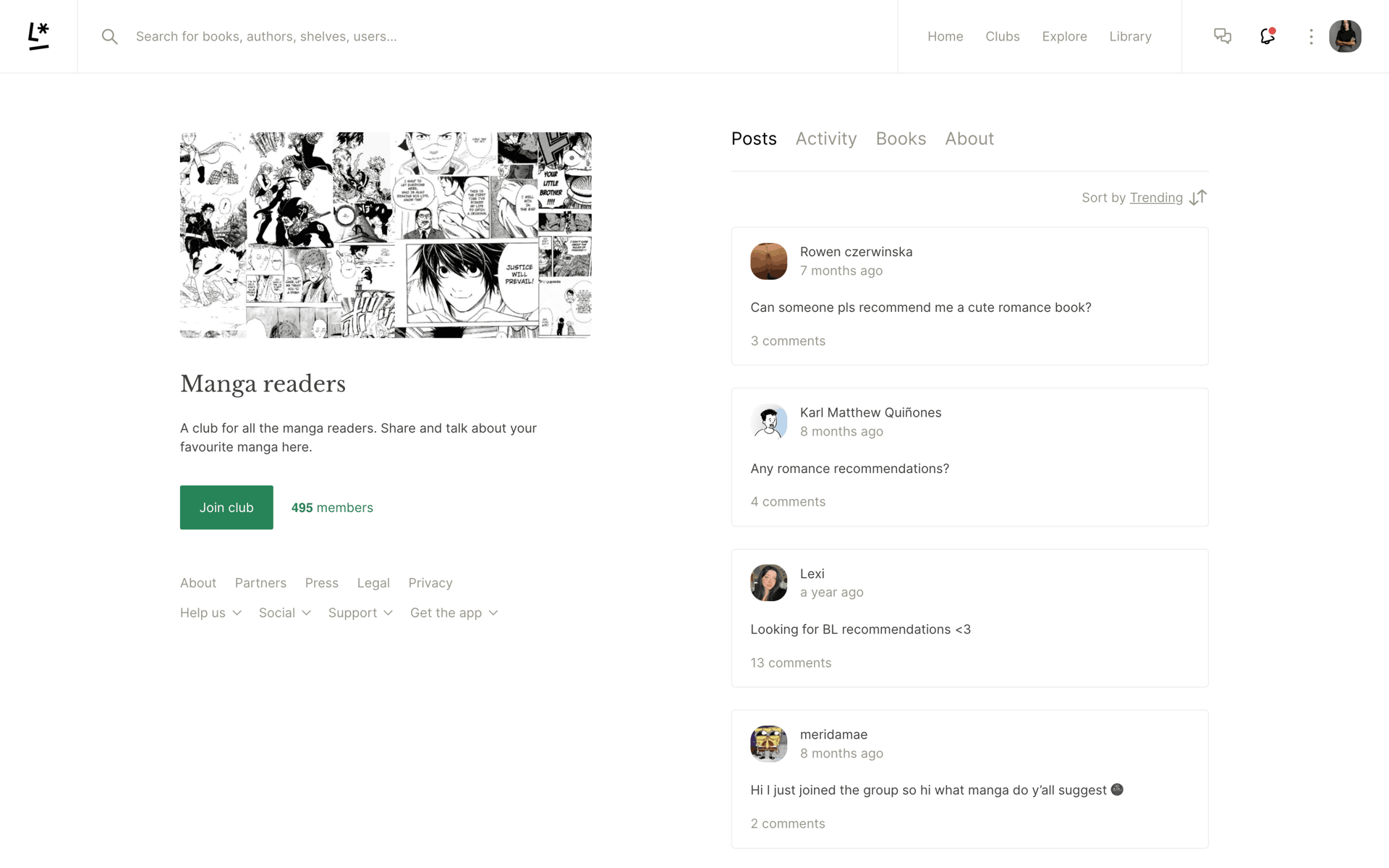The height and width of the screenshot is (868, 1389).
Task: Click the manga collage club banner
Action: coord(386,235)
